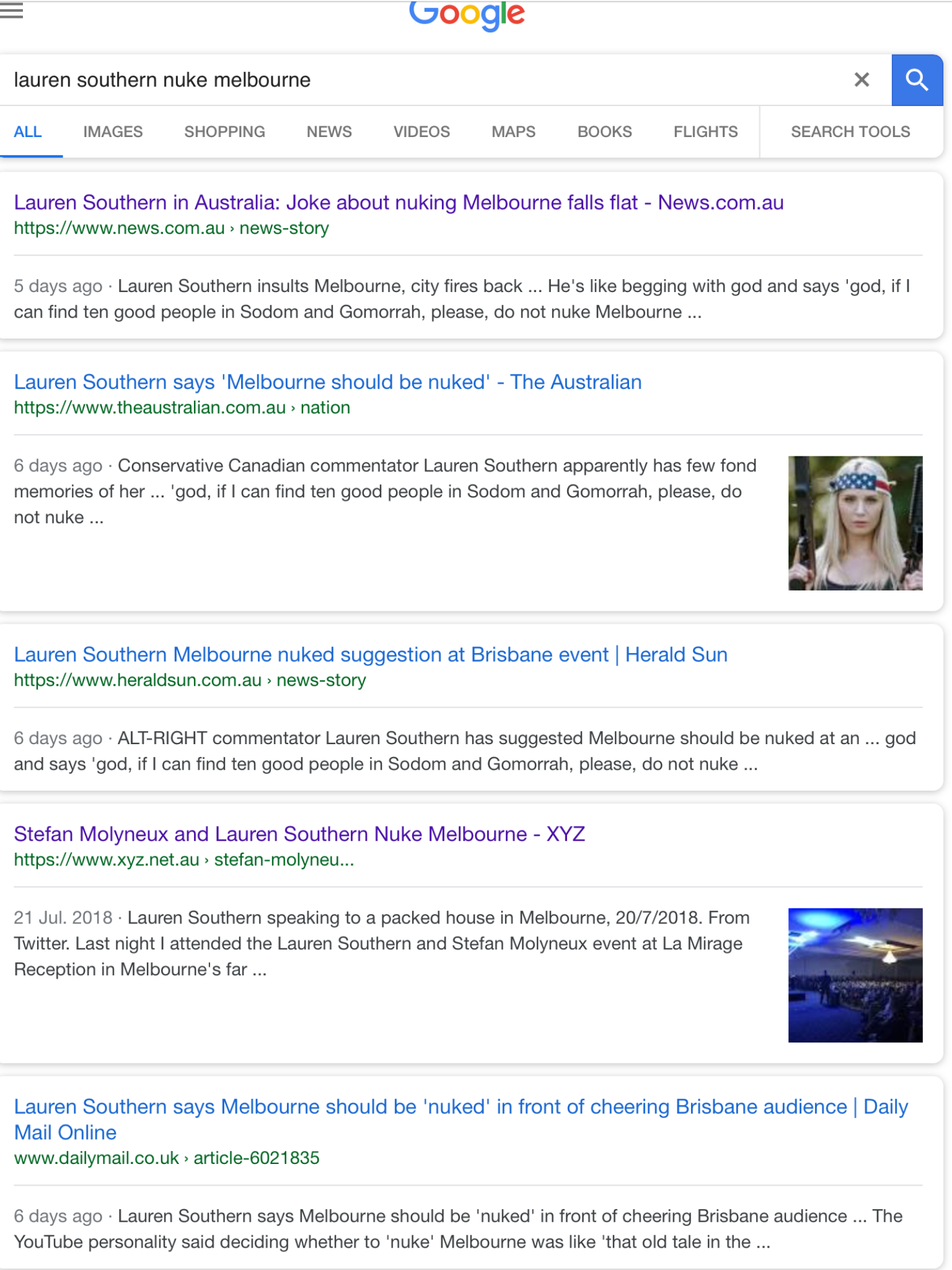The height and width of the screenshot is (1270, 952).
Task: Open SEARCH TOOLS options
Action: (x=850, y=132)
